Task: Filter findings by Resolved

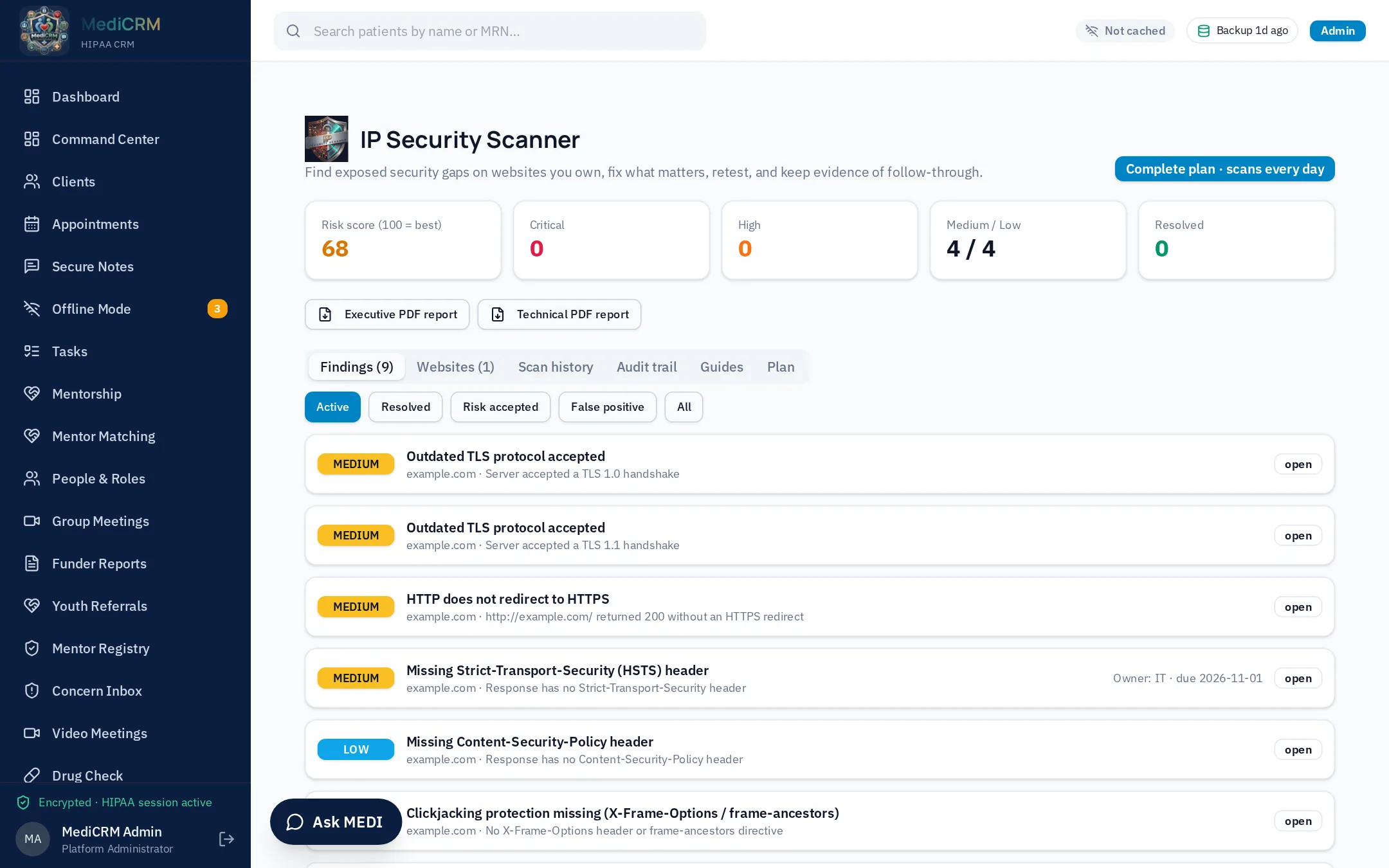Action: point(406,407)
